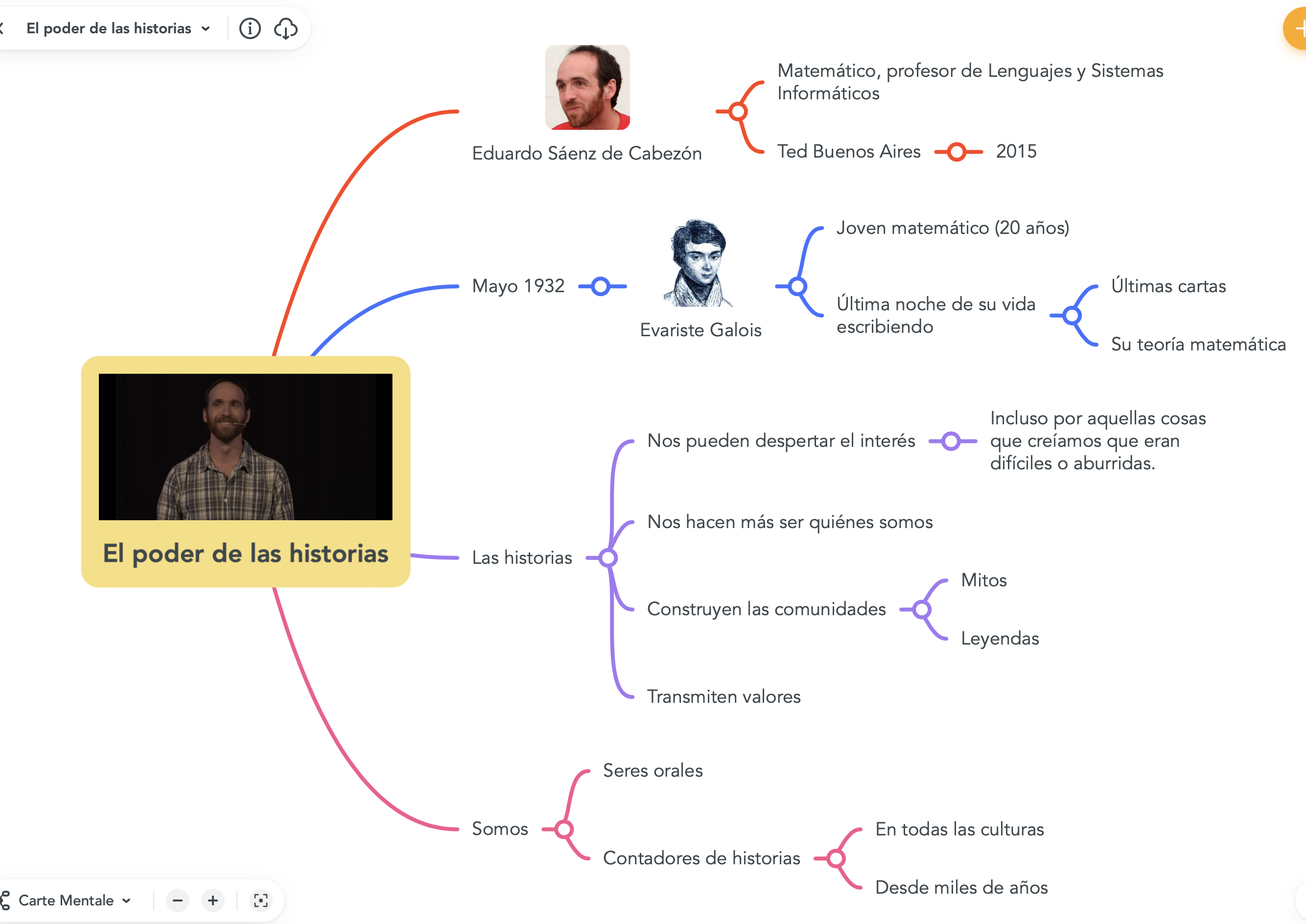
Task: Collapse the Las historias branch node
Action: [608, 558]
